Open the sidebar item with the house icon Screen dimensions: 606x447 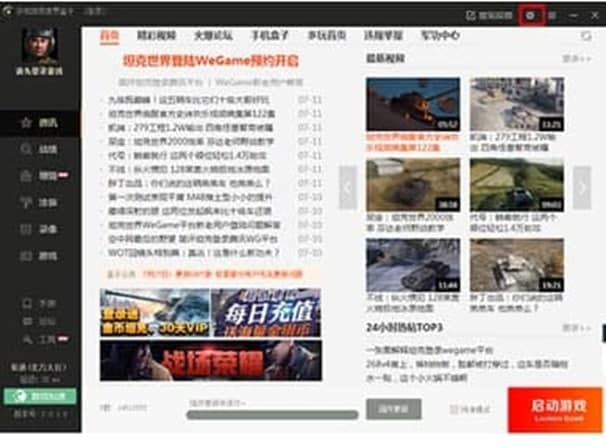point(43,176)
